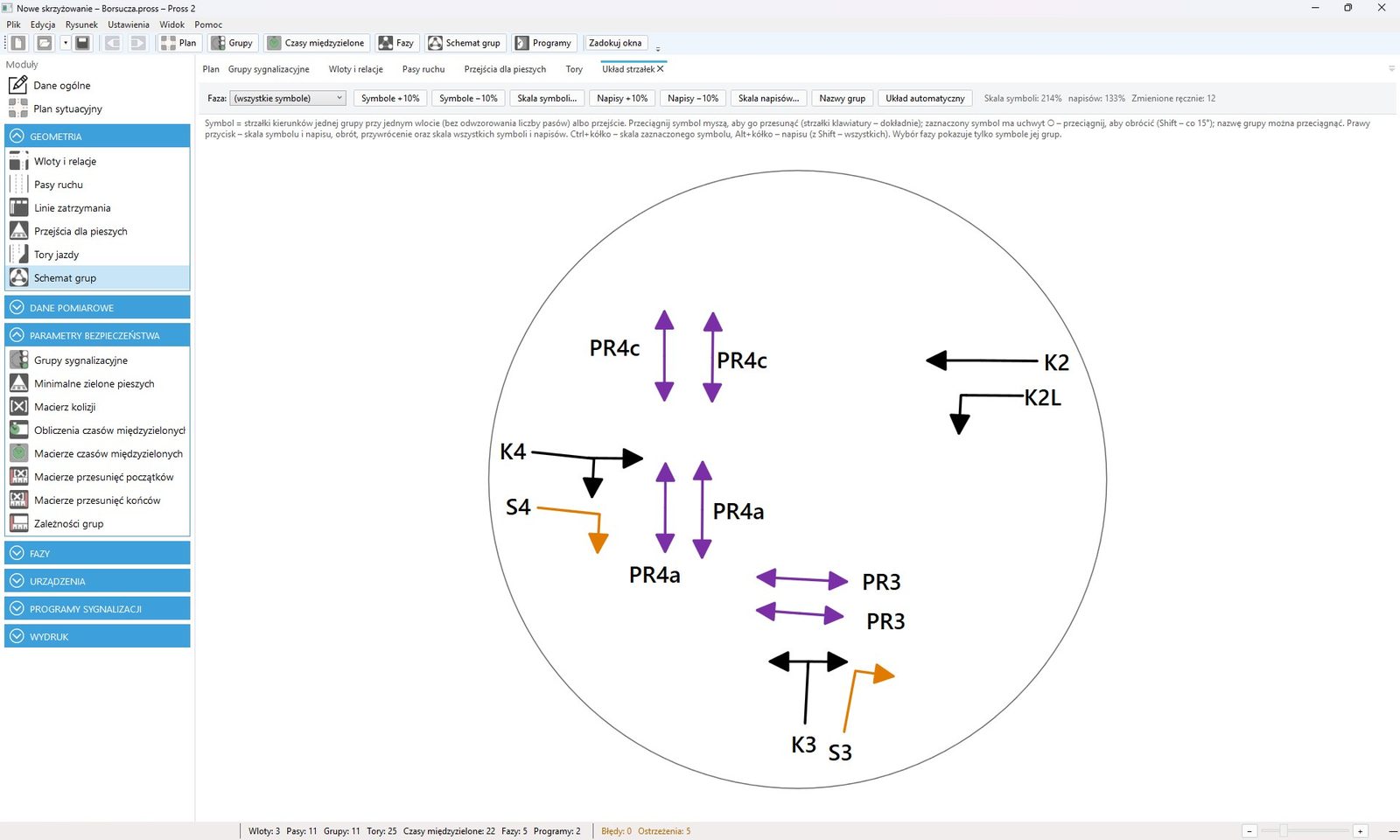
Task: Collapse the GEOMETRIA section
Action: coord(97,136)
